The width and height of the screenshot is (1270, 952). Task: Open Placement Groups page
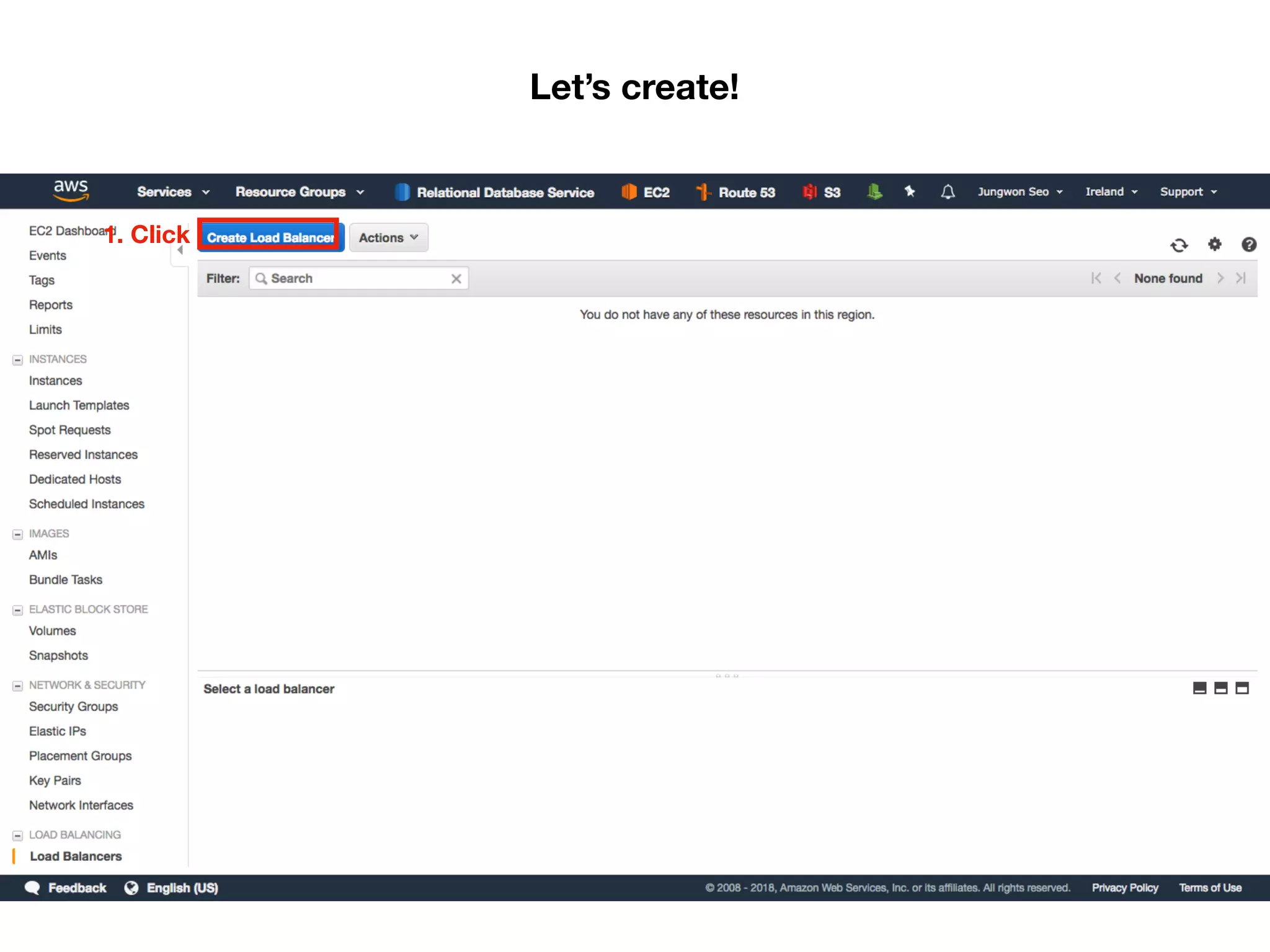tap(81, 756)
